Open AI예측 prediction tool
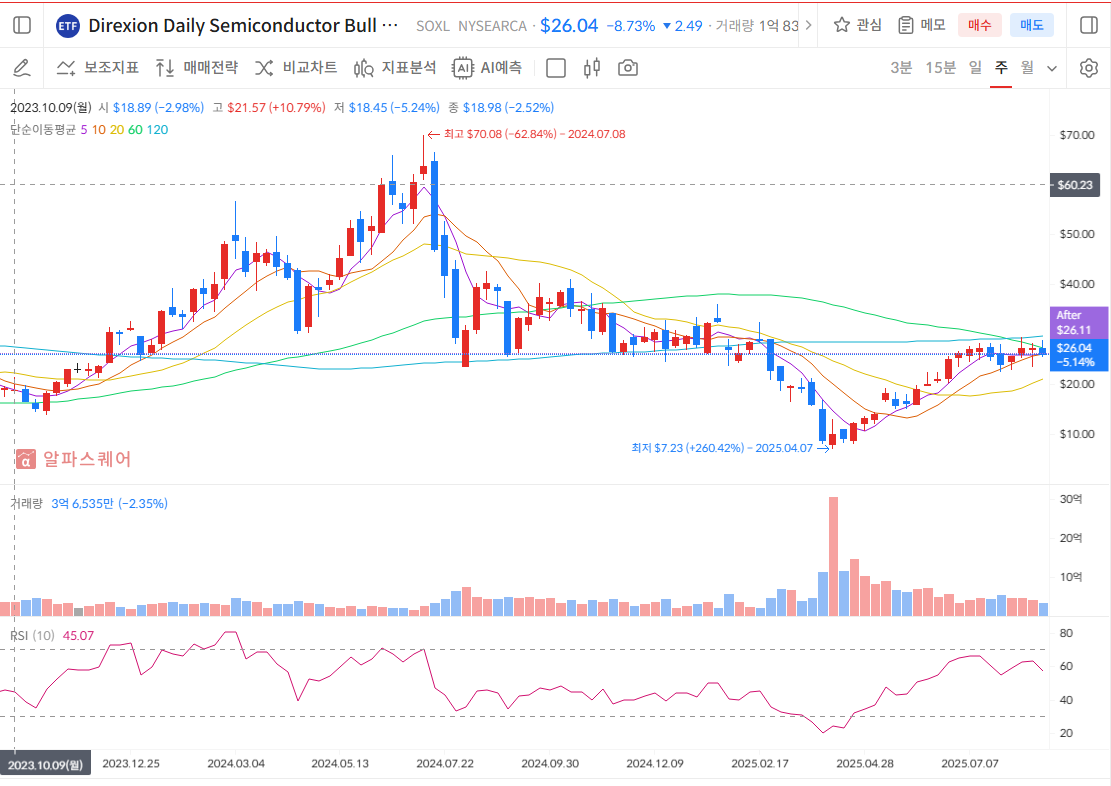Viewport: 1111px width, 786px height. pyautogui.click(x=487, y=68)
